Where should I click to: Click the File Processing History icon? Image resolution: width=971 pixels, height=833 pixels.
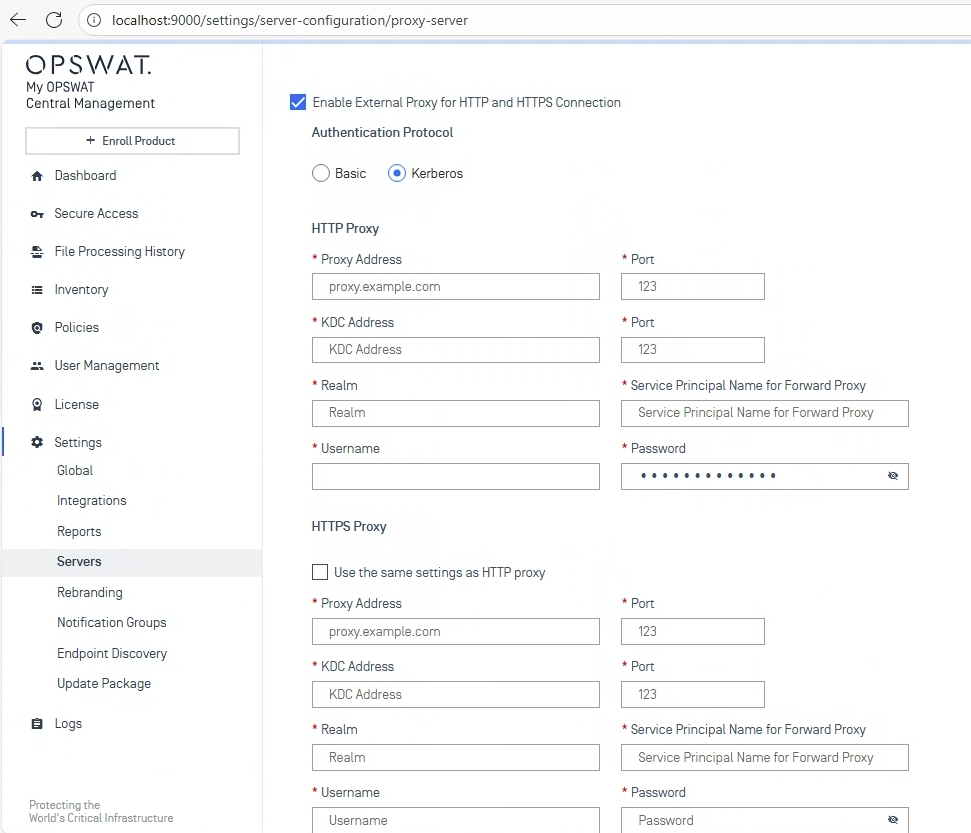tap(37, 252)
